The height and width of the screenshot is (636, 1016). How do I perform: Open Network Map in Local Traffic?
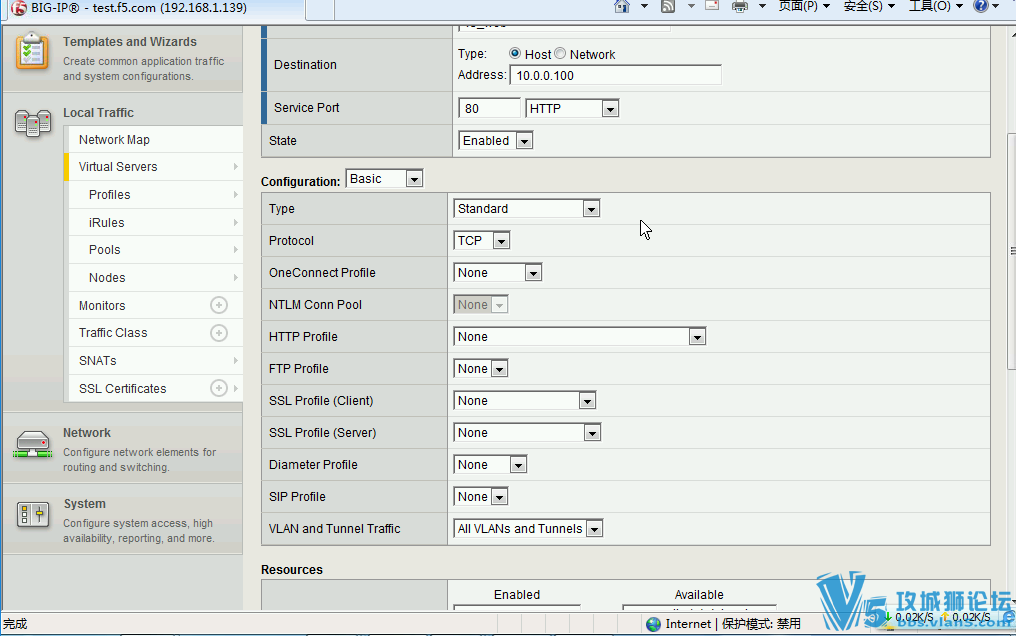pyautogui.click(x=114, y=140)
